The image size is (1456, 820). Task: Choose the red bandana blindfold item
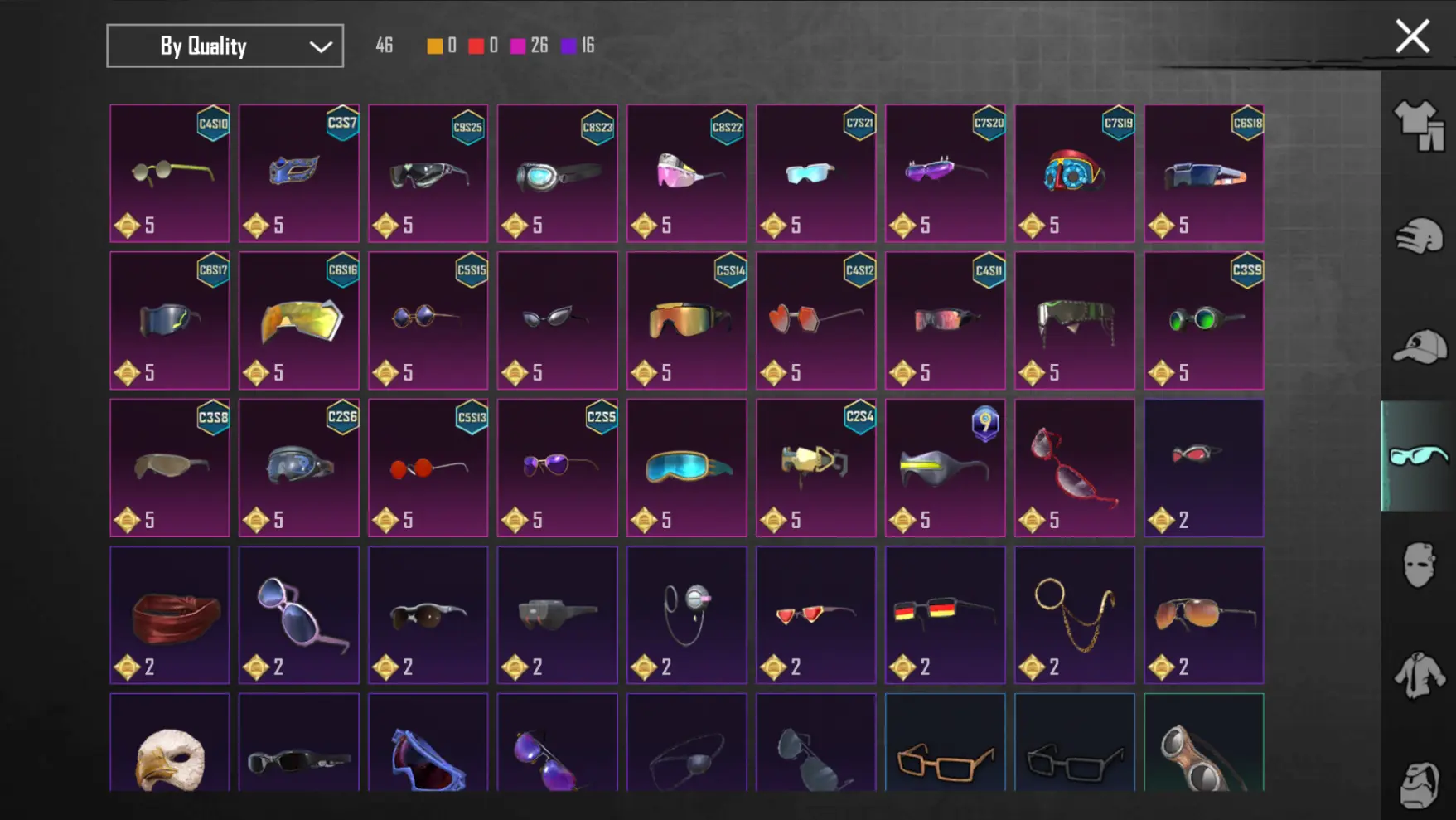click(x=170, y=615)
